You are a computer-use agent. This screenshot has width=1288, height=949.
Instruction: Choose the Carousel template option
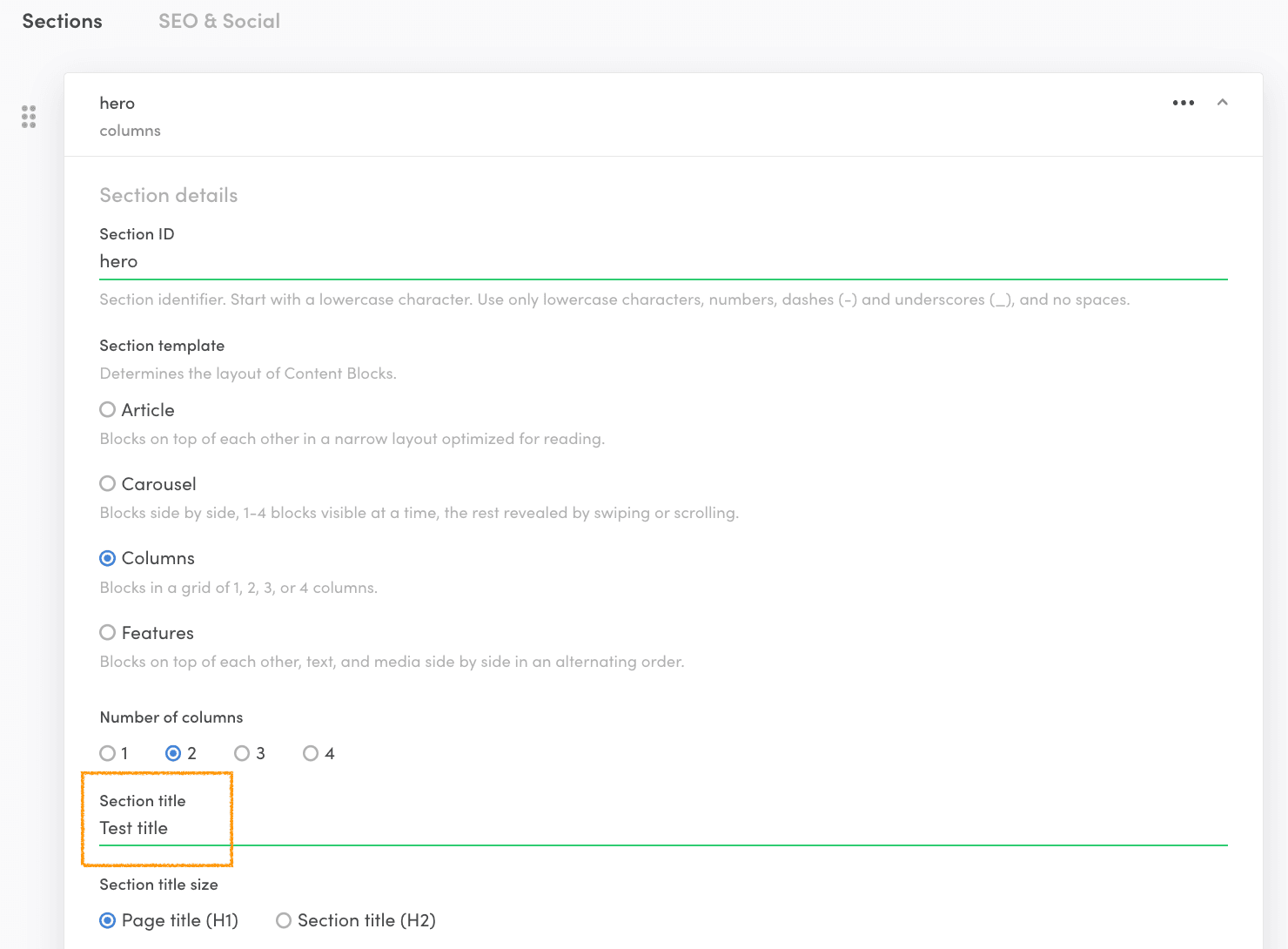[108, 484]
